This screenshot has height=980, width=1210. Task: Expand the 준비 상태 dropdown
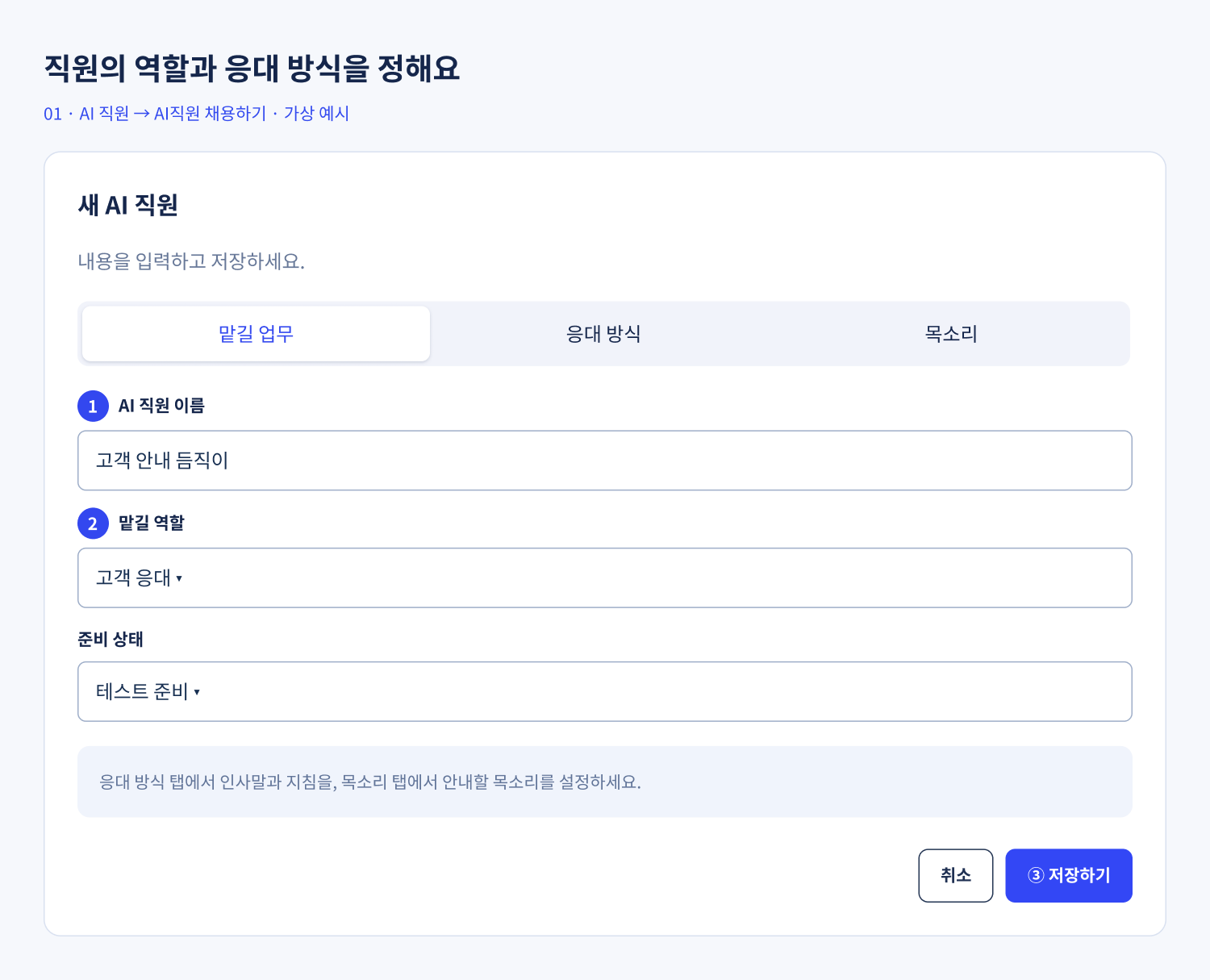coord(605,692)
